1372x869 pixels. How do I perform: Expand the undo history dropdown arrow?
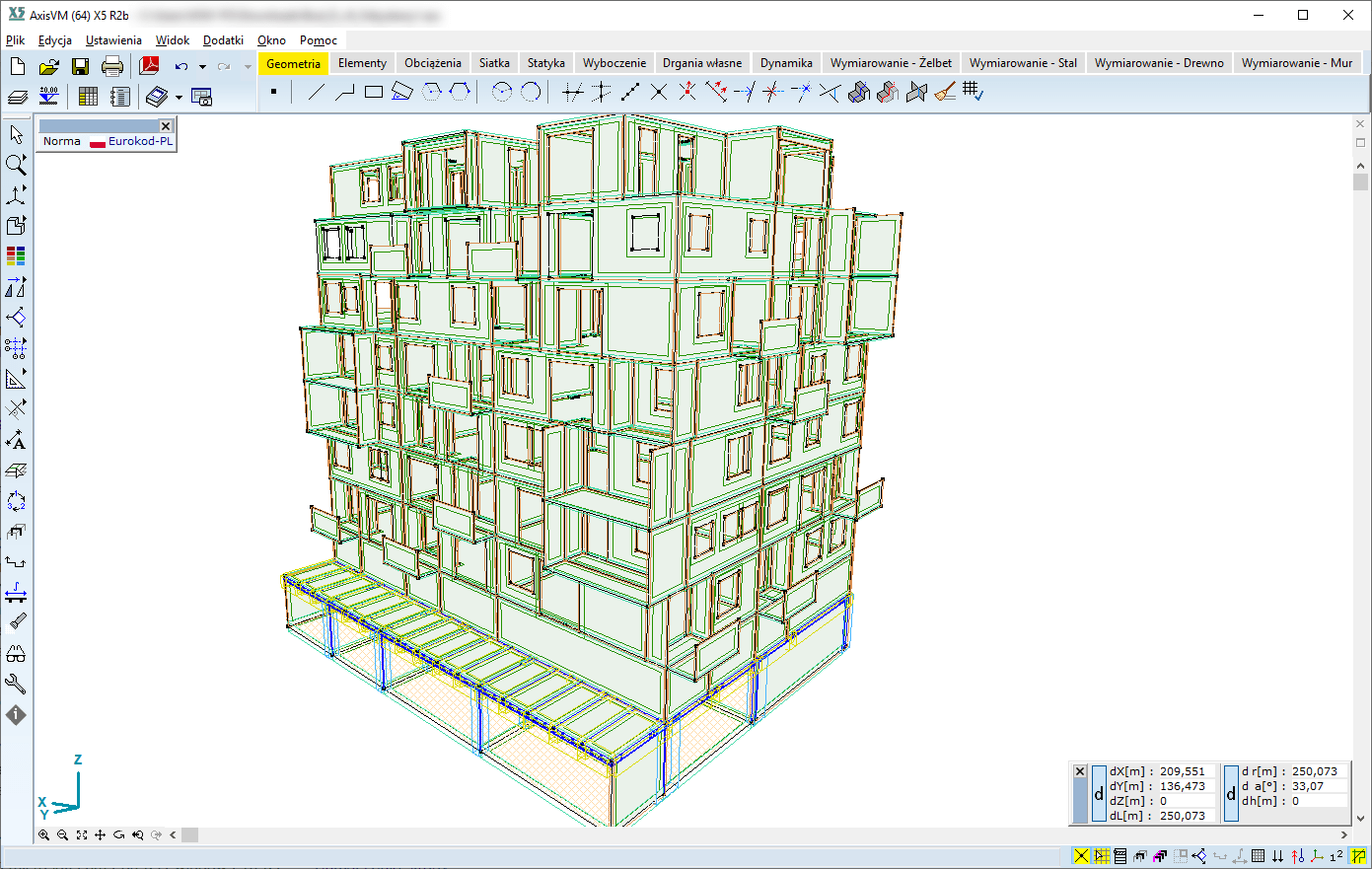(x=202, y=67)
